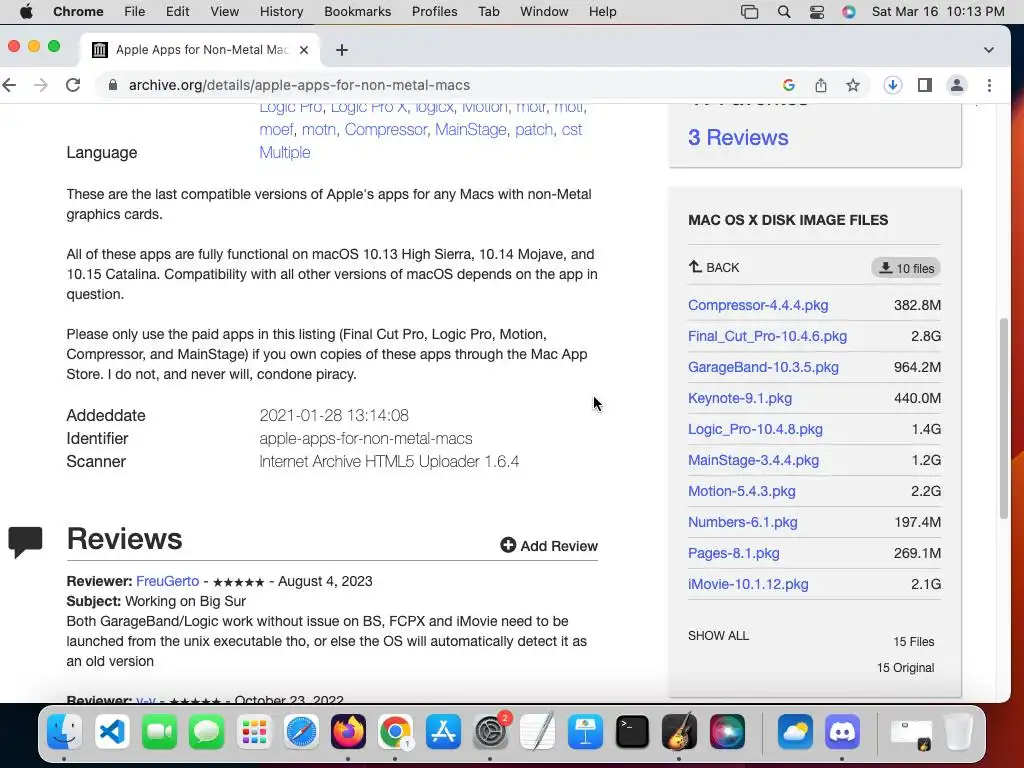Expand the tab search dropdown arrow

pos(989,50)
